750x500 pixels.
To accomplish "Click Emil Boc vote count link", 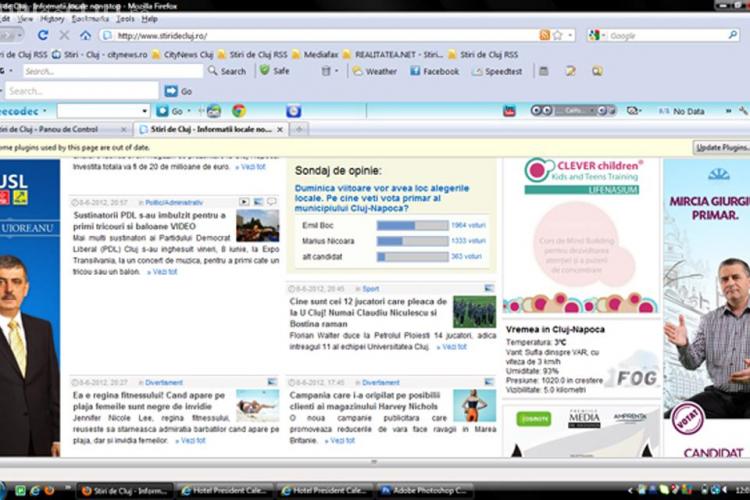I will pyautogui.click(x=468, y=225).
